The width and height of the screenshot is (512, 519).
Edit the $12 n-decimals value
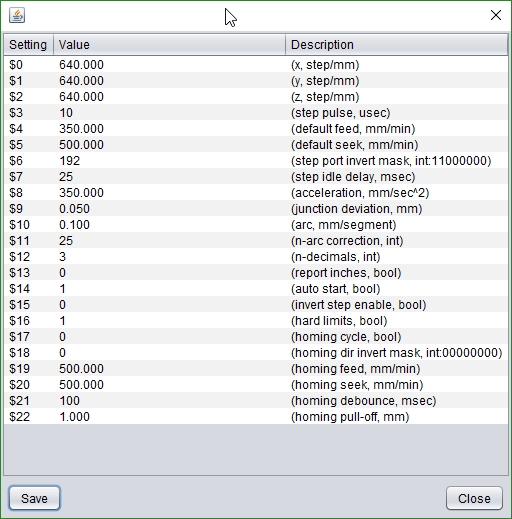(170, 256)
